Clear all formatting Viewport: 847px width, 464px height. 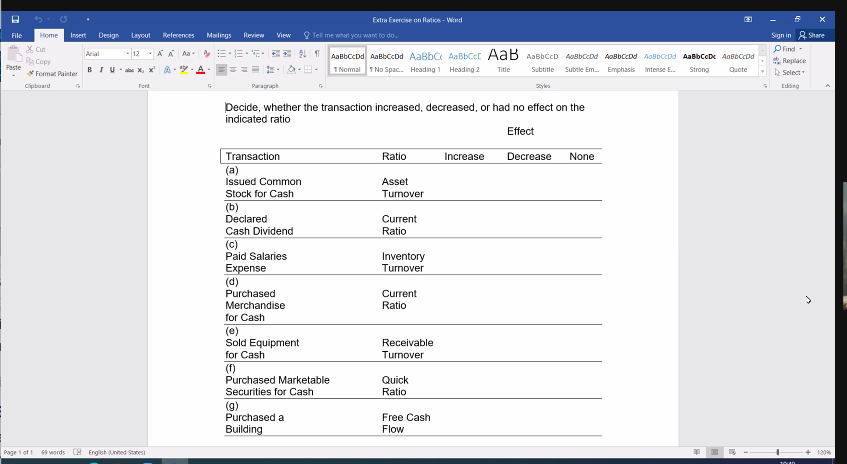(x=206, y=53)
